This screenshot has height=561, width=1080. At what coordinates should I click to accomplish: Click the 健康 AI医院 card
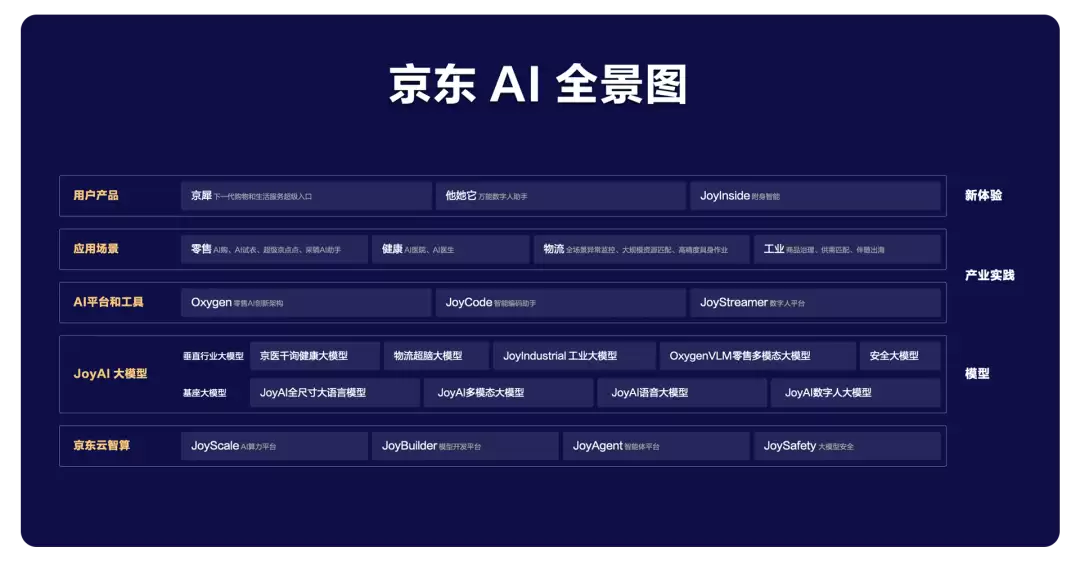coord(450,249)
